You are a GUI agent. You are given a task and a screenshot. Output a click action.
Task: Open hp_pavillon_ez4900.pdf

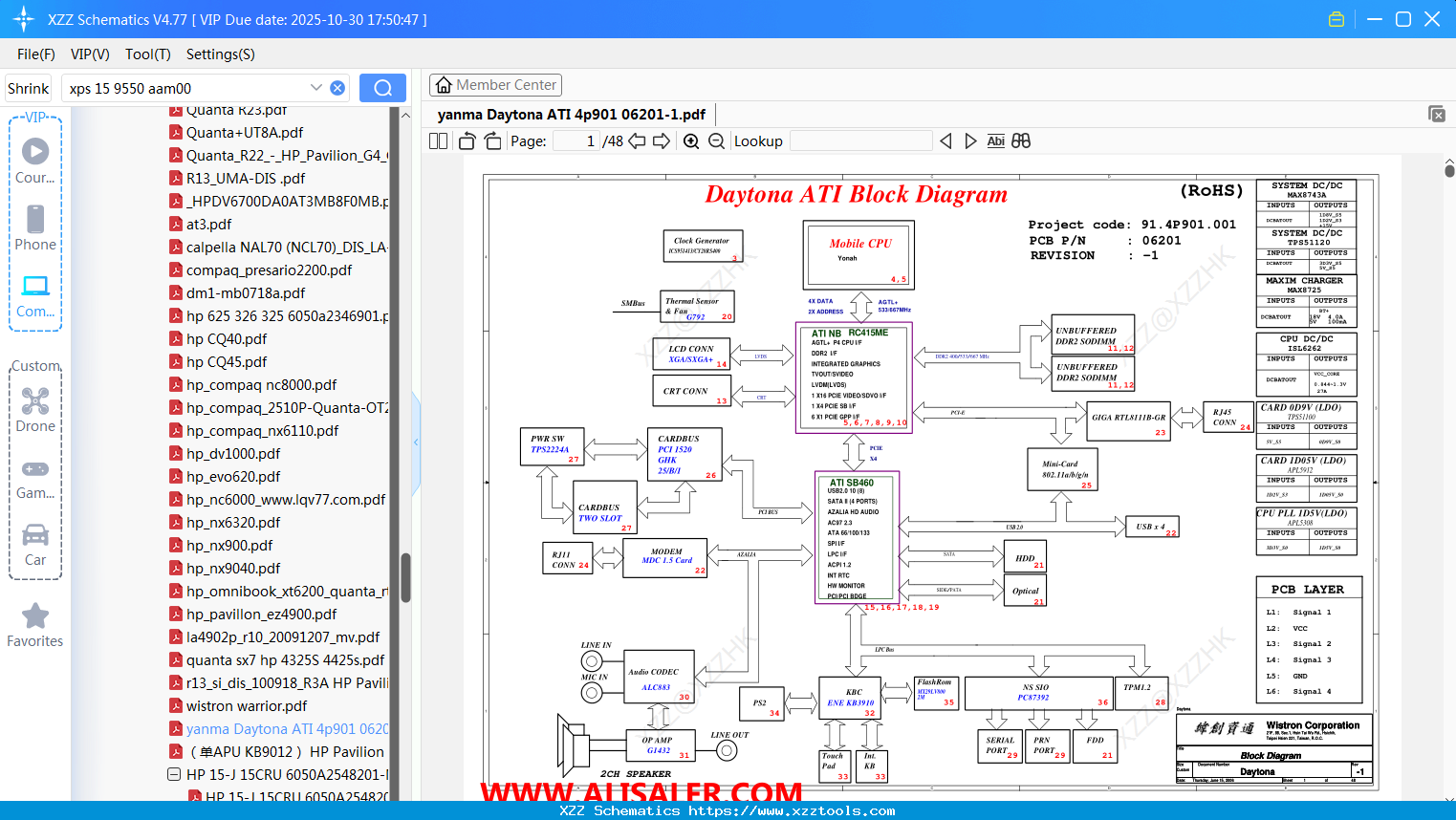261,615
